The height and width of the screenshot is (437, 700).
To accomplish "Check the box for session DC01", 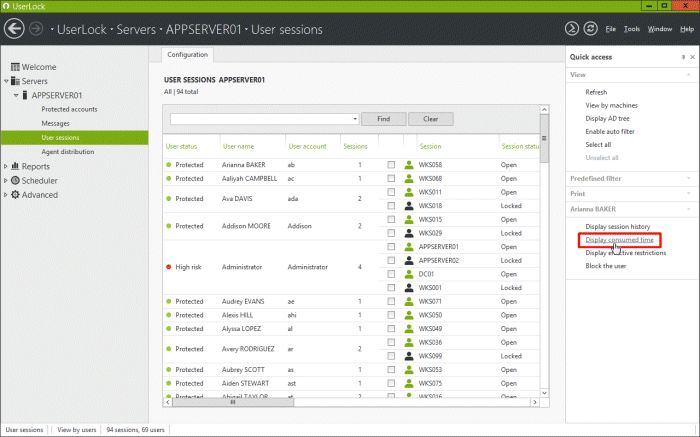I will click(x=391, y=274).
